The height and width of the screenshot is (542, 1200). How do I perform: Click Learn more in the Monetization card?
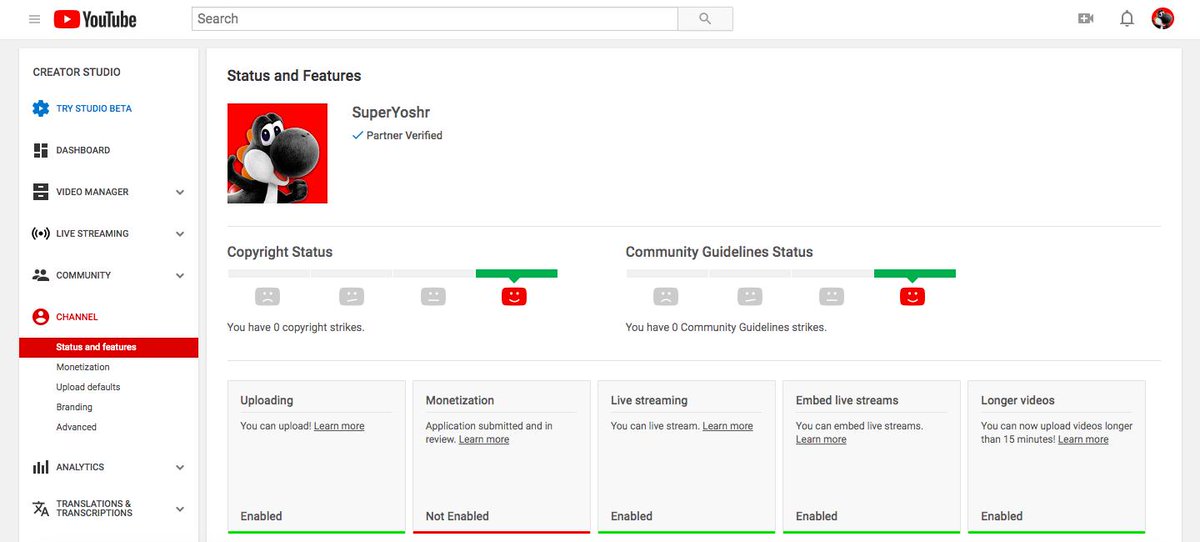click(x=484, y=439)
